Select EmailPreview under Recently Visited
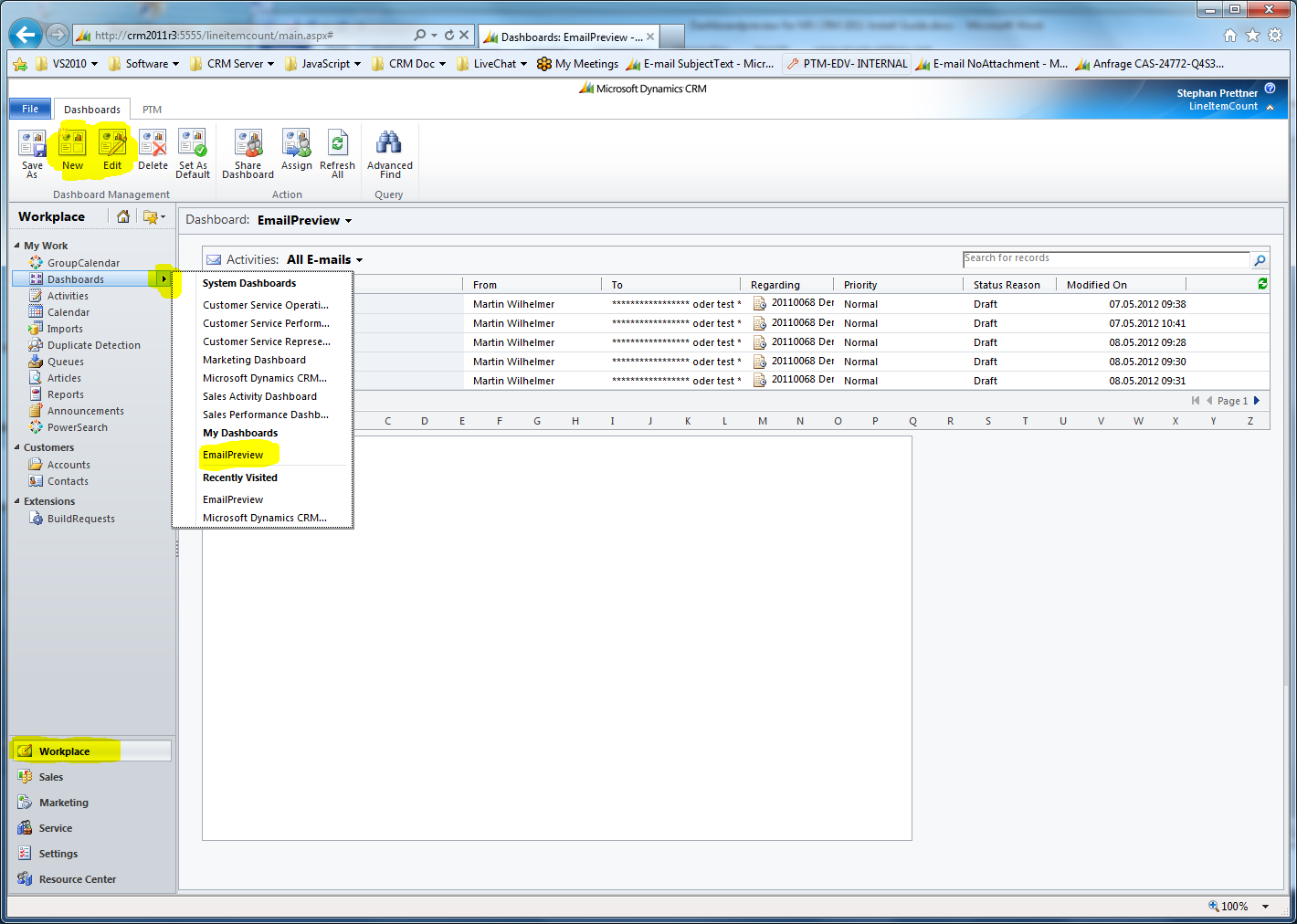Image resolution: width=1297 pixels, height=924 pixels. 233,499
